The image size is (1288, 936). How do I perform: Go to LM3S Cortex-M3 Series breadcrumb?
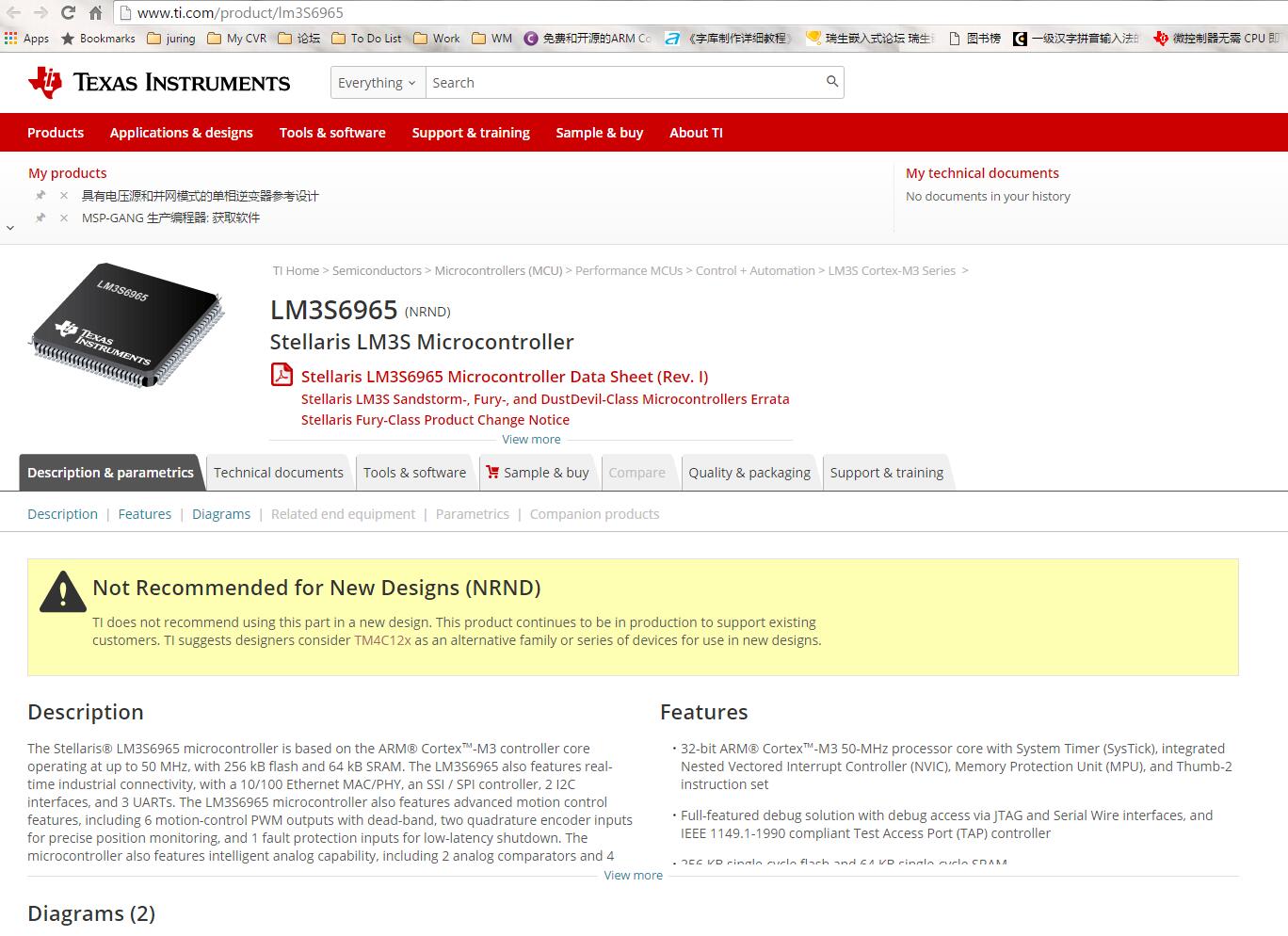pos(892,271)
